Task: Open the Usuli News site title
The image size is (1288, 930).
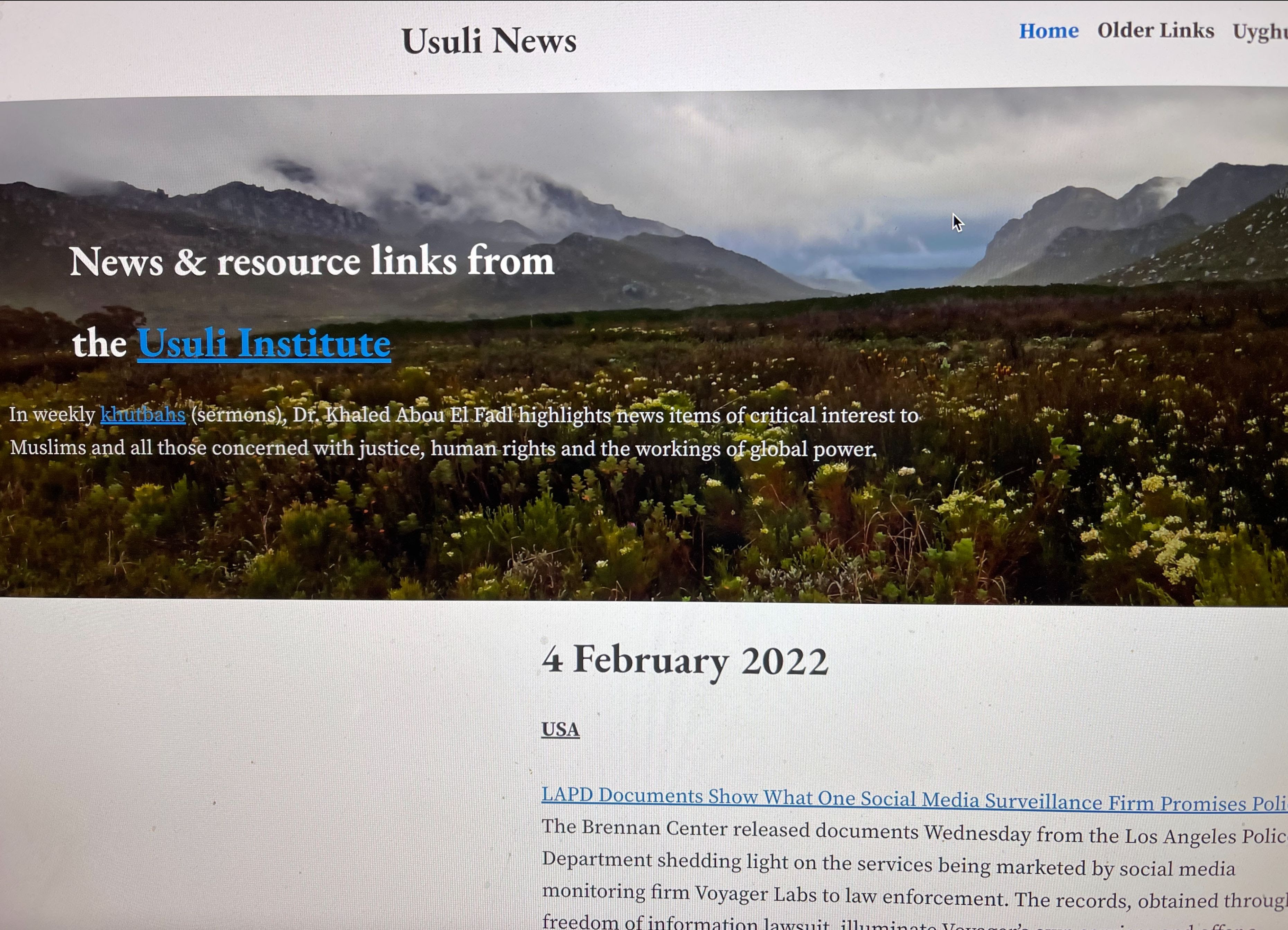Action: pos(489,42)
